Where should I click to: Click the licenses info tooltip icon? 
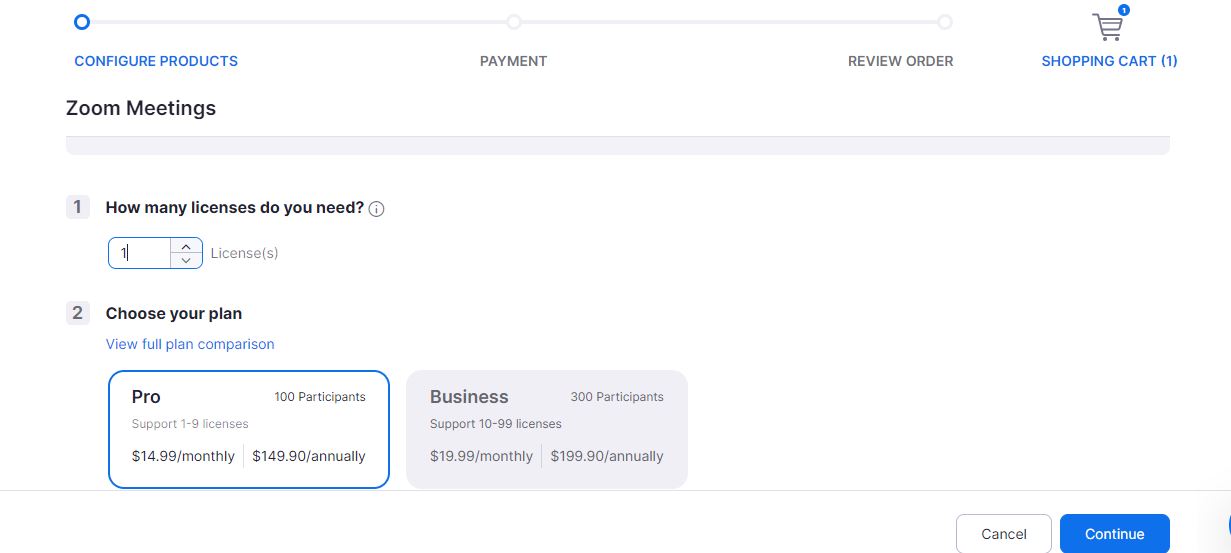[x=377, y=209]
